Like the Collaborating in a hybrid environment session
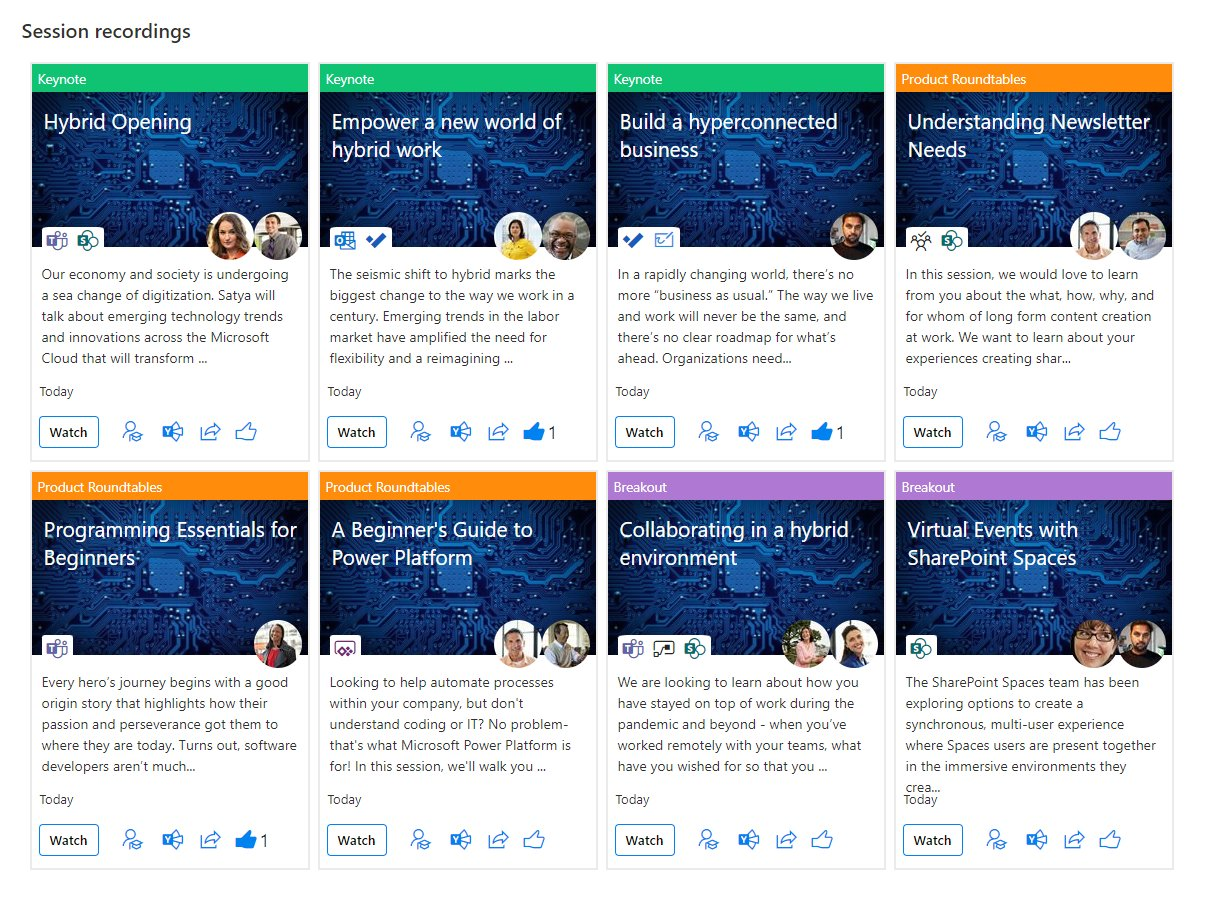 pyautogui.click(x=822, y=840)
